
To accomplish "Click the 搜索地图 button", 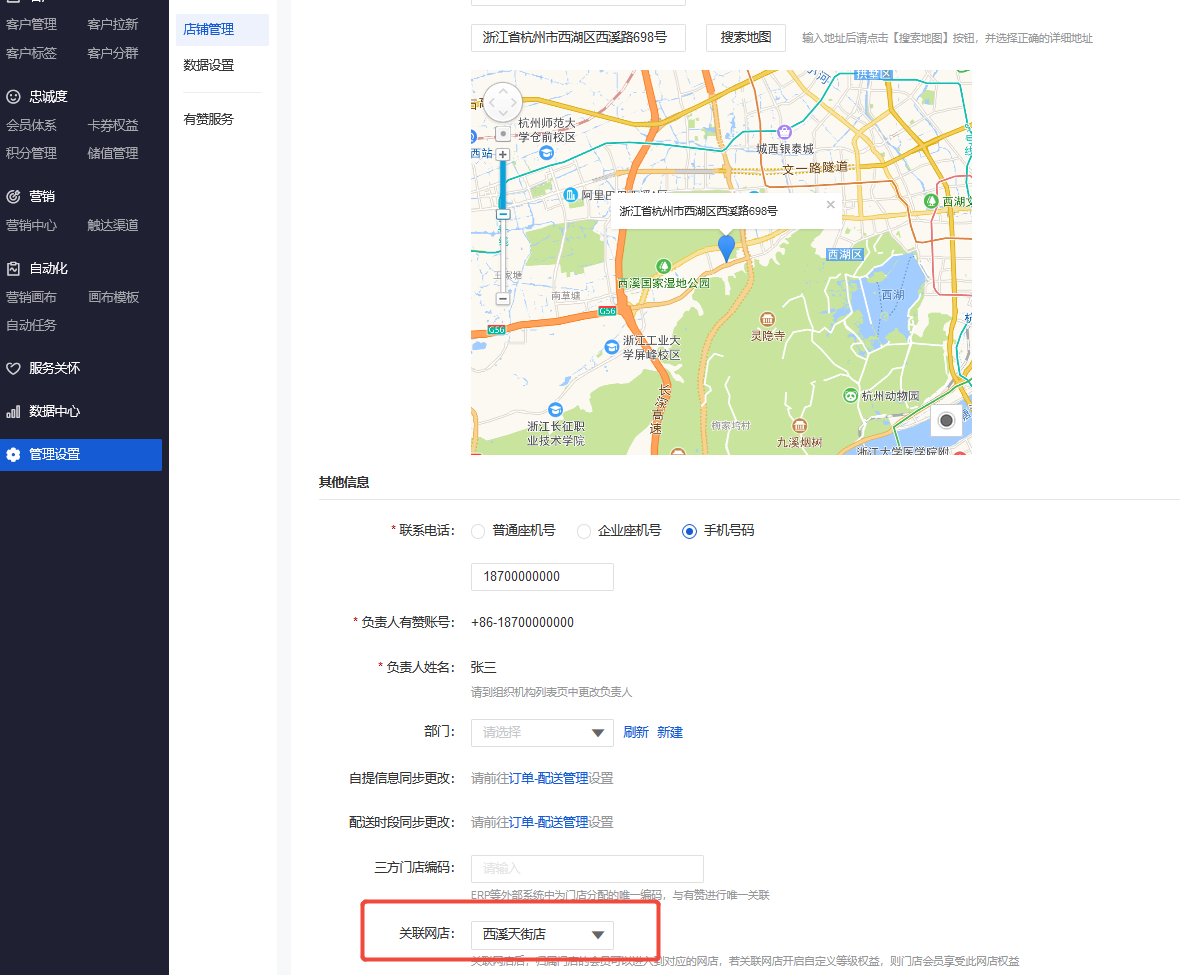I will pos(746,38).
